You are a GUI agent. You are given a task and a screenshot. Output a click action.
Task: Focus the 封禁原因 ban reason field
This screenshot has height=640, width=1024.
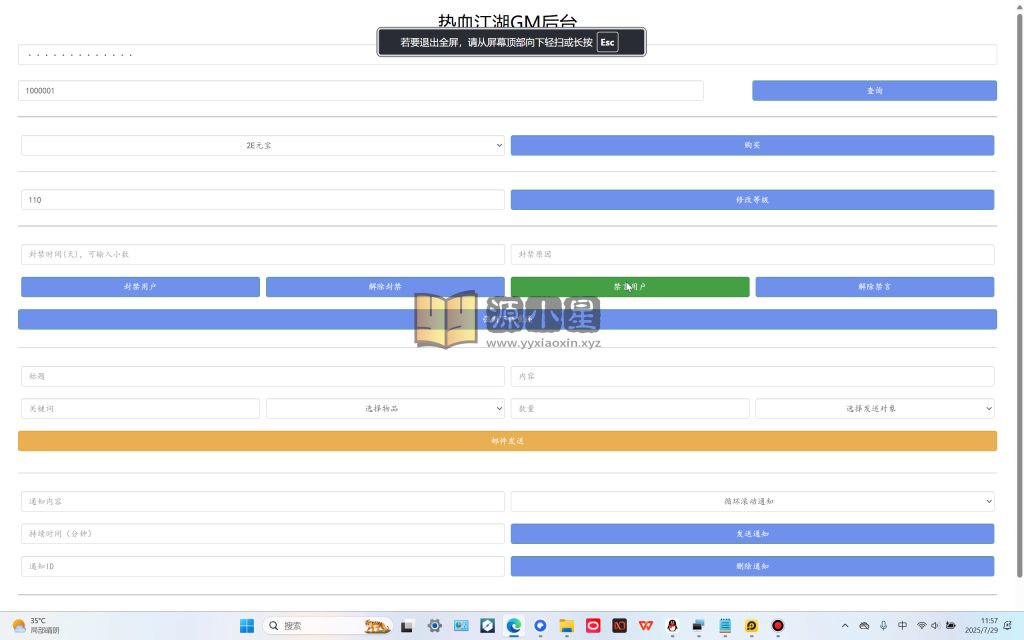coord(752,255)
